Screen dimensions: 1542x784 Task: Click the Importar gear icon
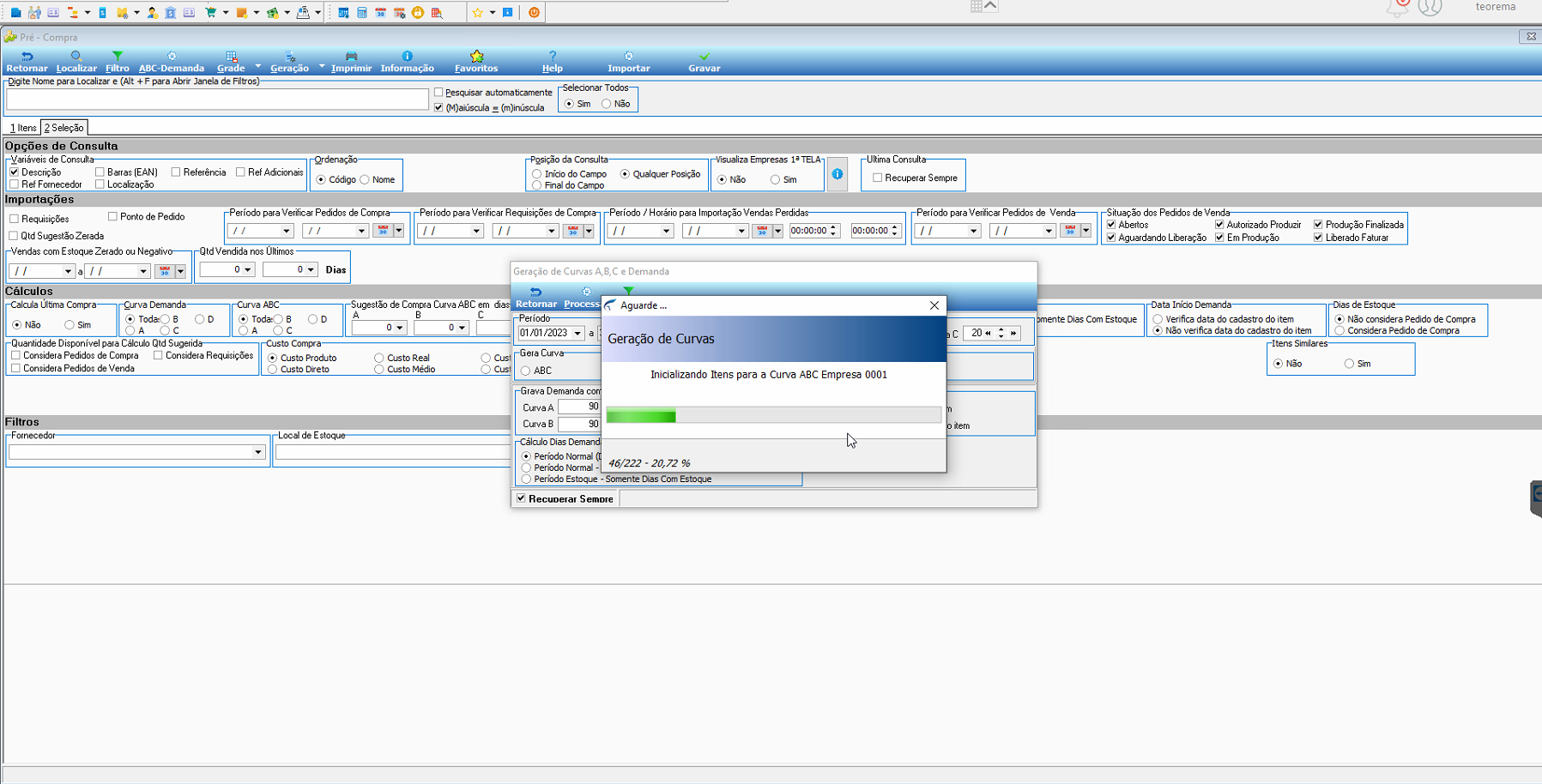tap(628, 57)
